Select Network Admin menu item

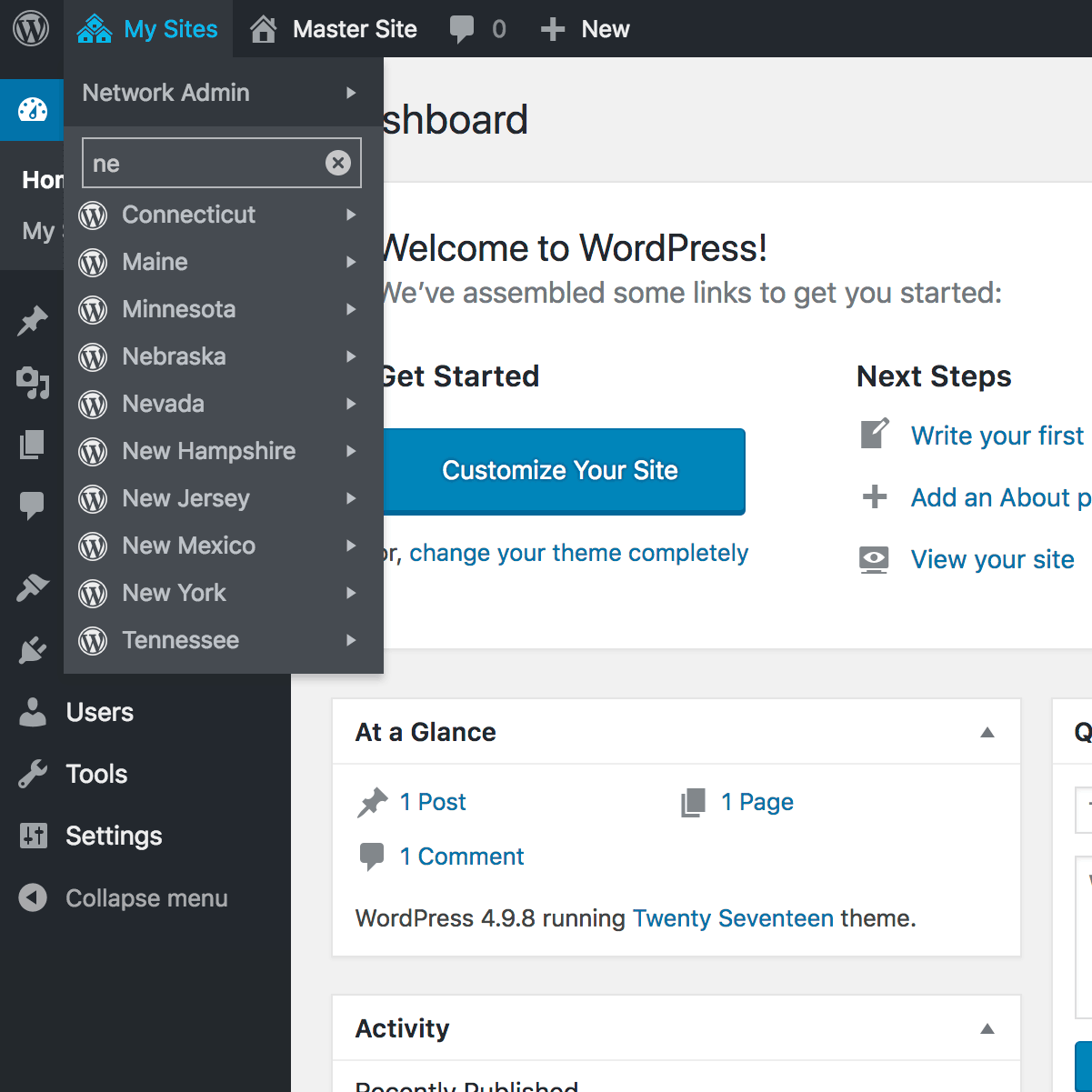224,93
